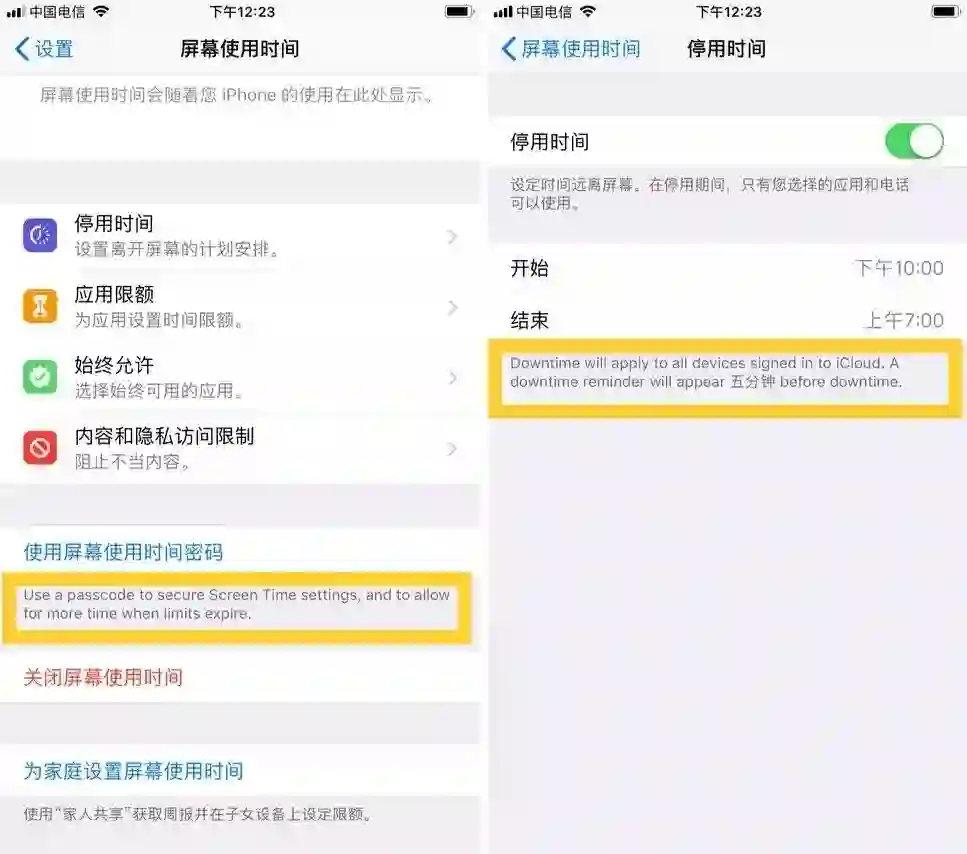Tap 关闭屏幕使用时间 red button

[x=103, y=677]
